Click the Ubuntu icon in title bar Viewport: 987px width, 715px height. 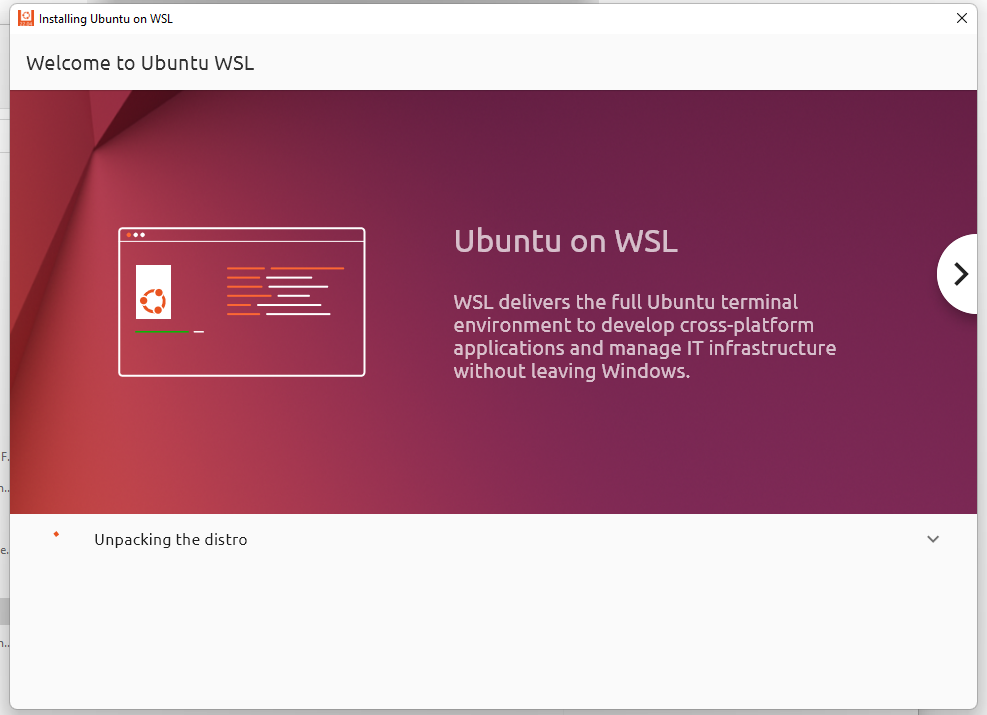pos(25,18)
